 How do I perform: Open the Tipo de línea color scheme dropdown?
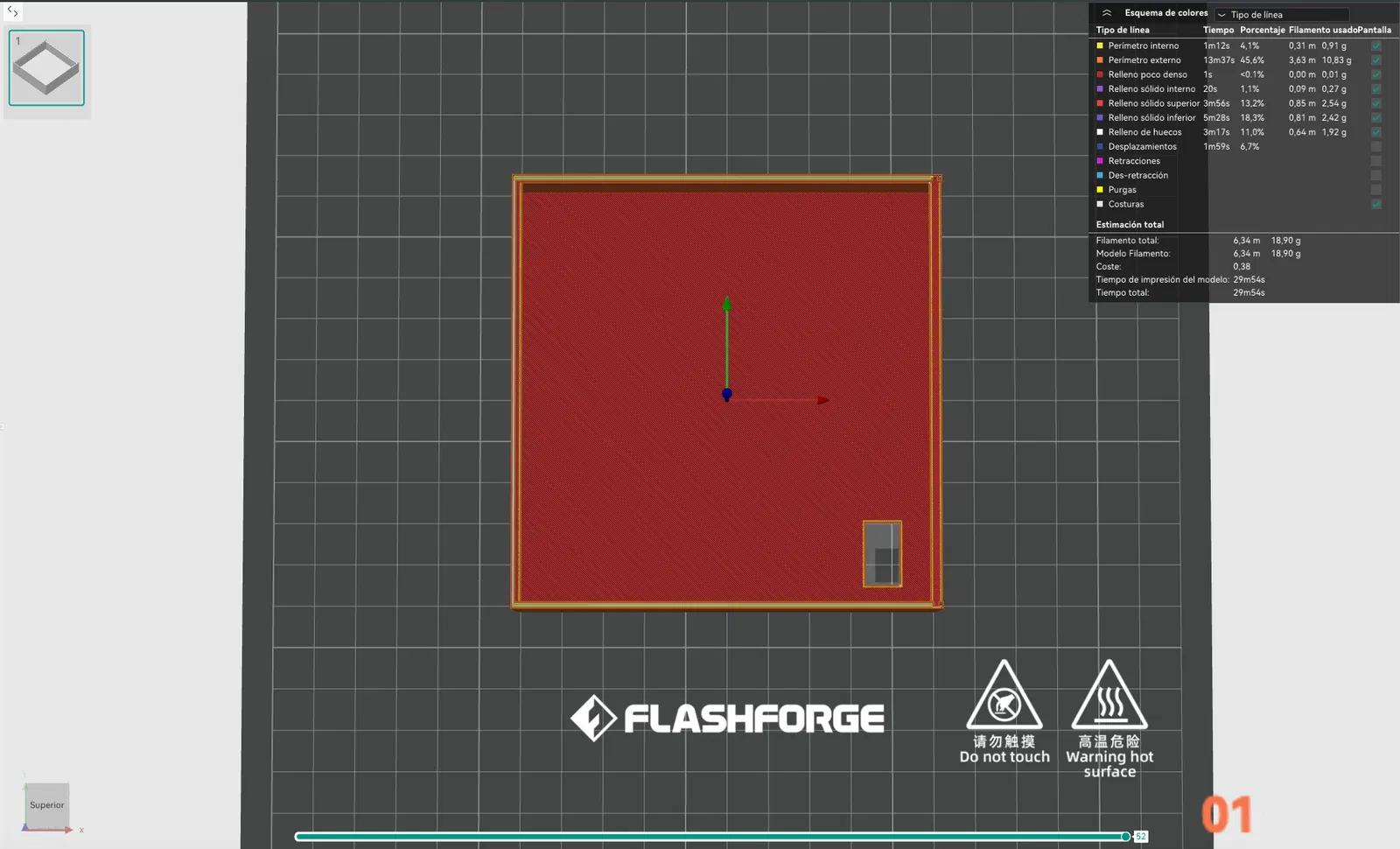[1282, 14]
